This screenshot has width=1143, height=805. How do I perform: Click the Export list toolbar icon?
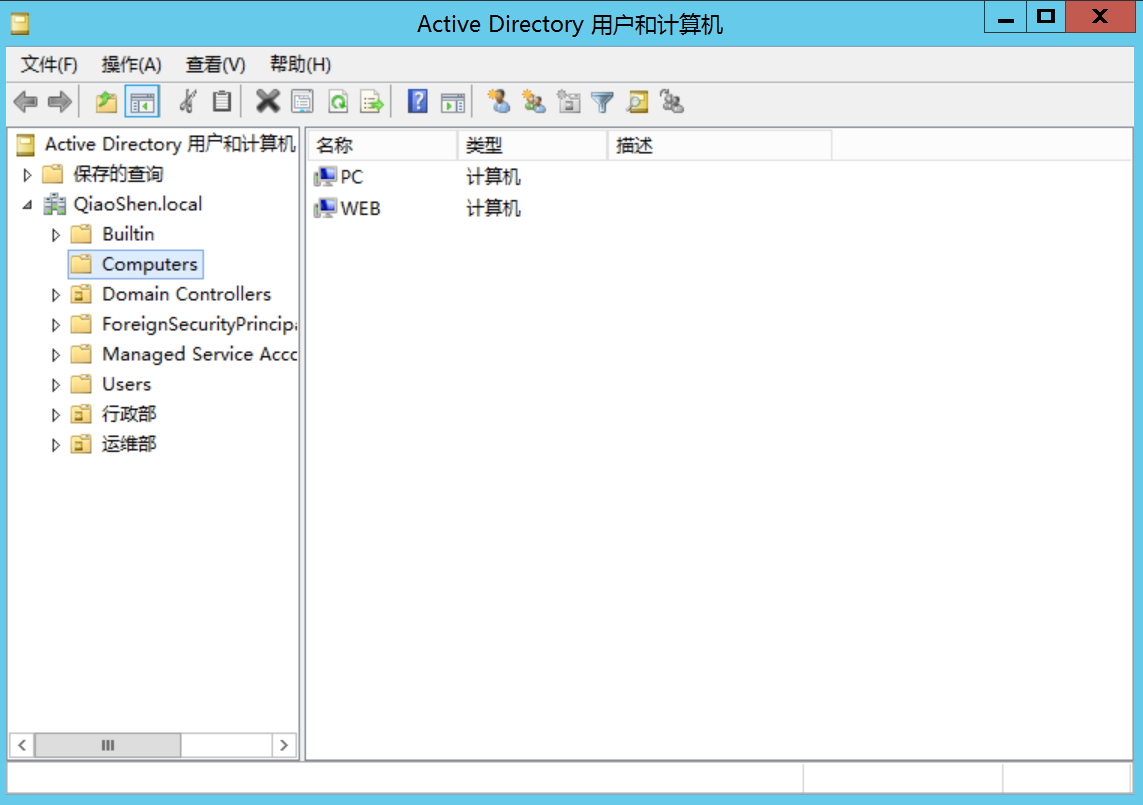372,101
